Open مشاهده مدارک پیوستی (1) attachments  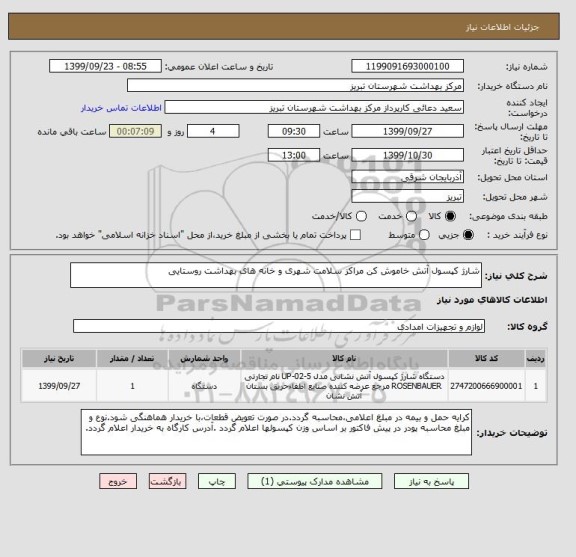[x=315, y=481]
